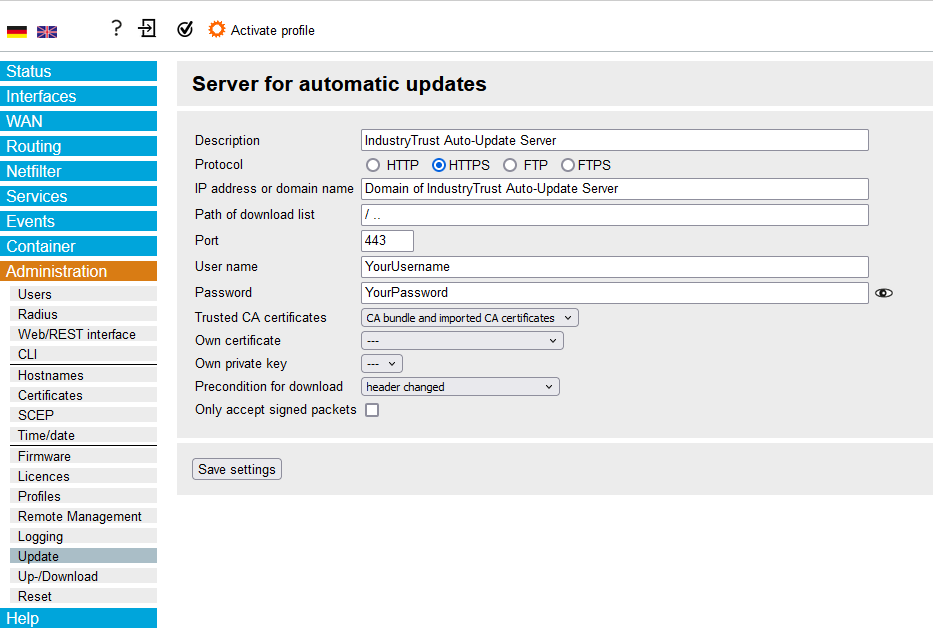This screenshot has width=933, height=630.
Task: Go to Firmware under Administration
Action: coord(44,456)
